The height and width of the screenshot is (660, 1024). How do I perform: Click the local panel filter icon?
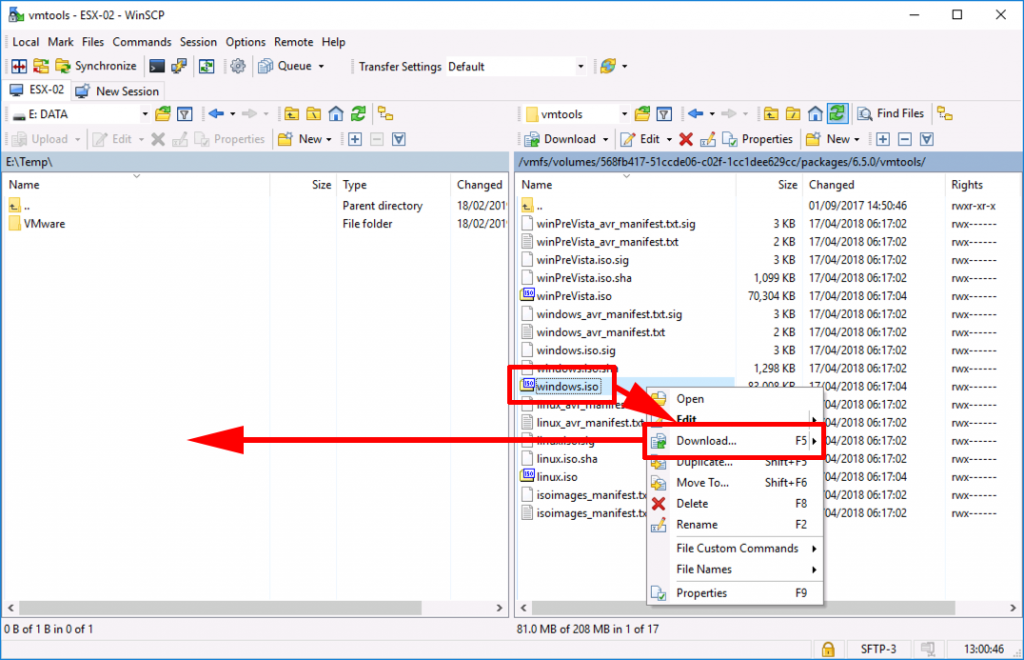point(185,114)
